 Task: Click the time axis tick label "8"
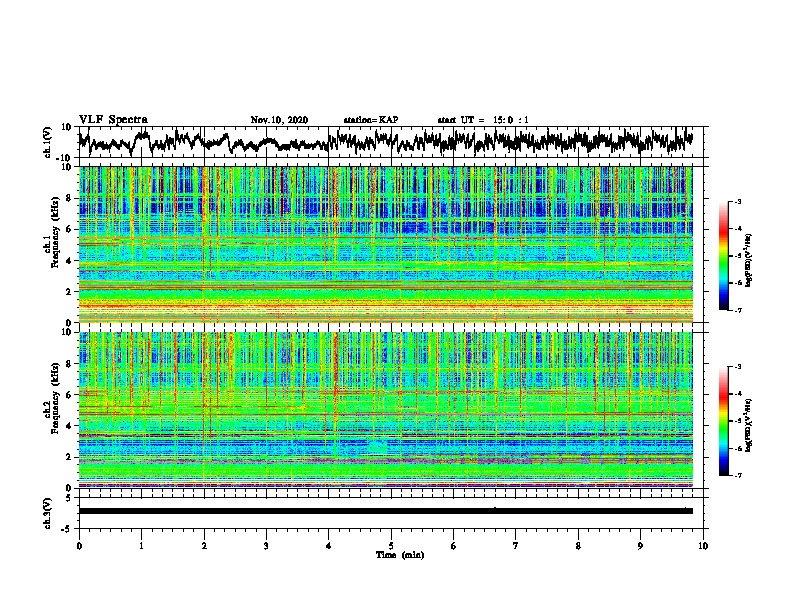pos(578,546)
